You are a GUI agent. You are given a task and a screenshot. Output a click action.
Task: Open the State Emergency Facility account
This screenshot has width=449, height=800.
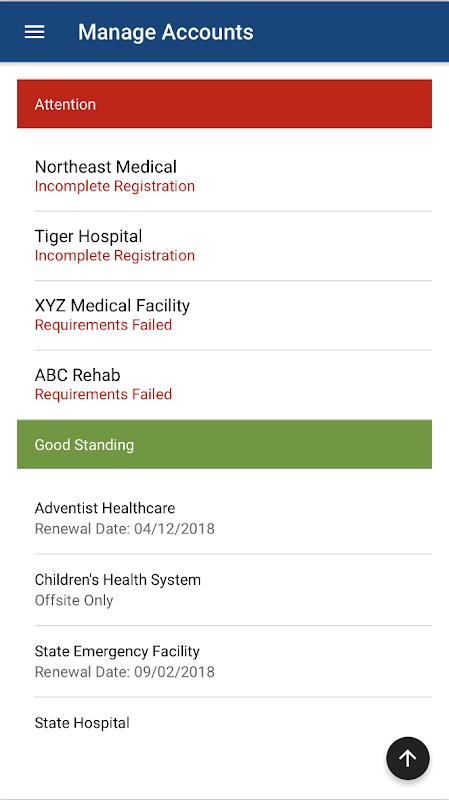coord(233,661)
